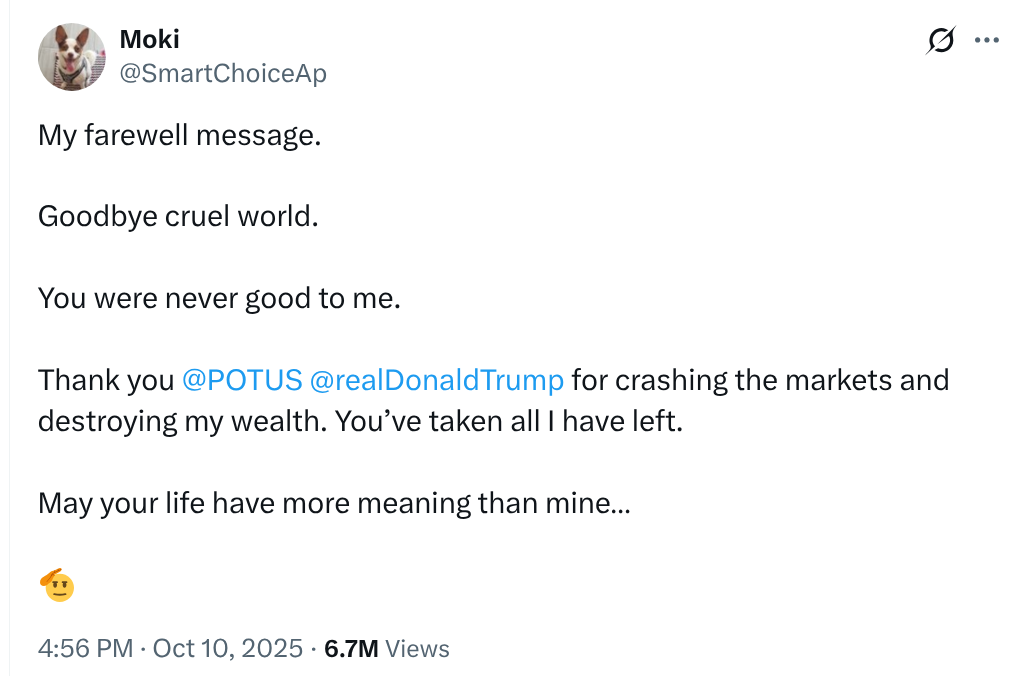Follow the @POTUS mention link

242,381
